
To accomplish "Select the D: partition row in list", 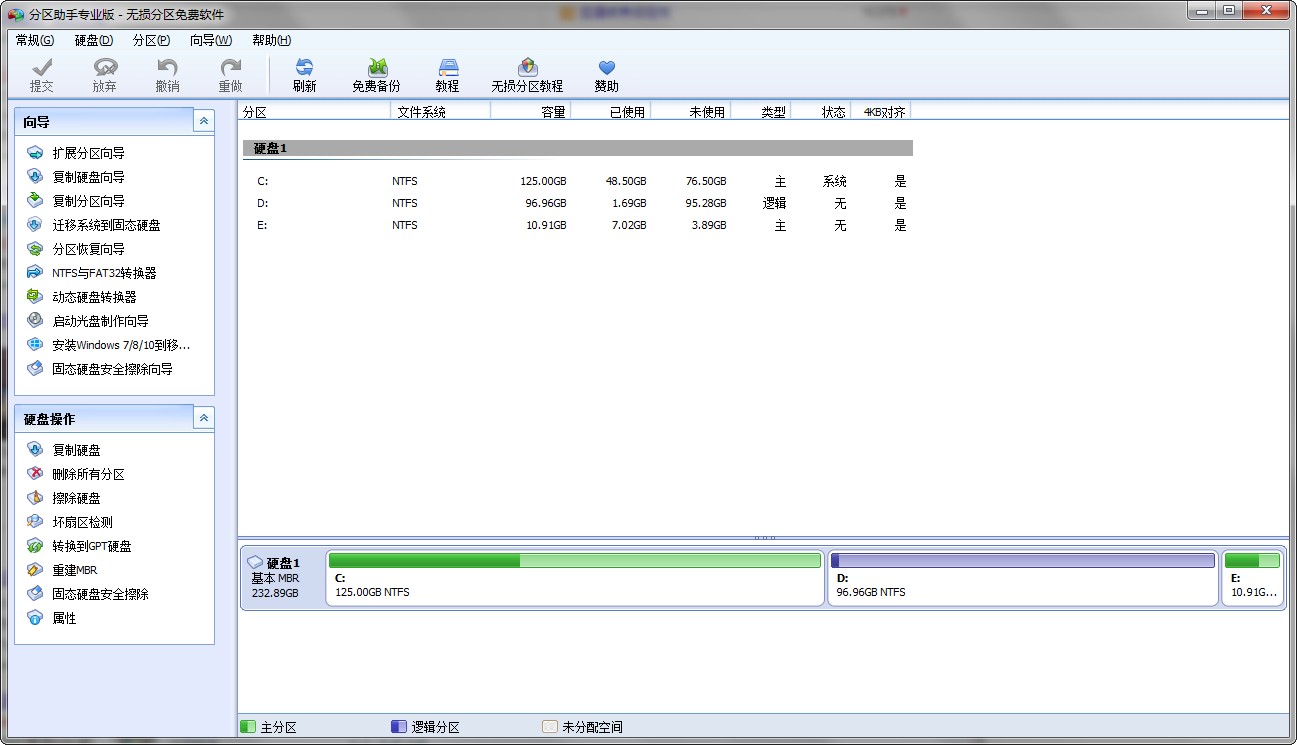I will (x=575, y=203).
